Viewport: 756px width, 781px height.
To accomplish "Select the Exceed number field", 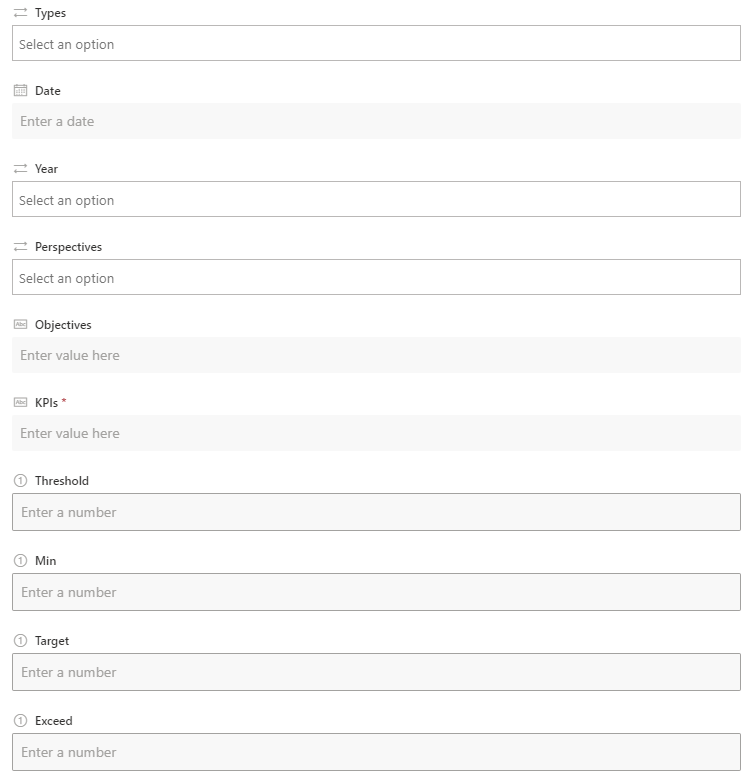I will [376, 752].
